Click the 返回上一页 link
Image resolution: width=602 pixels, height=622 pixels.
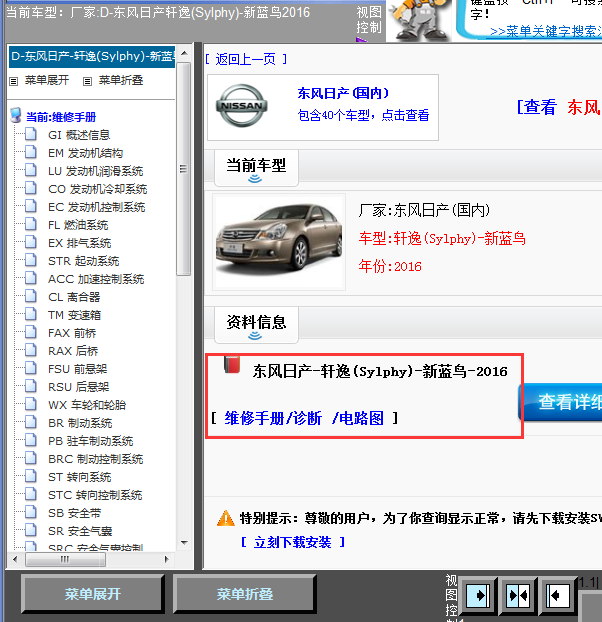coord(246,60)
